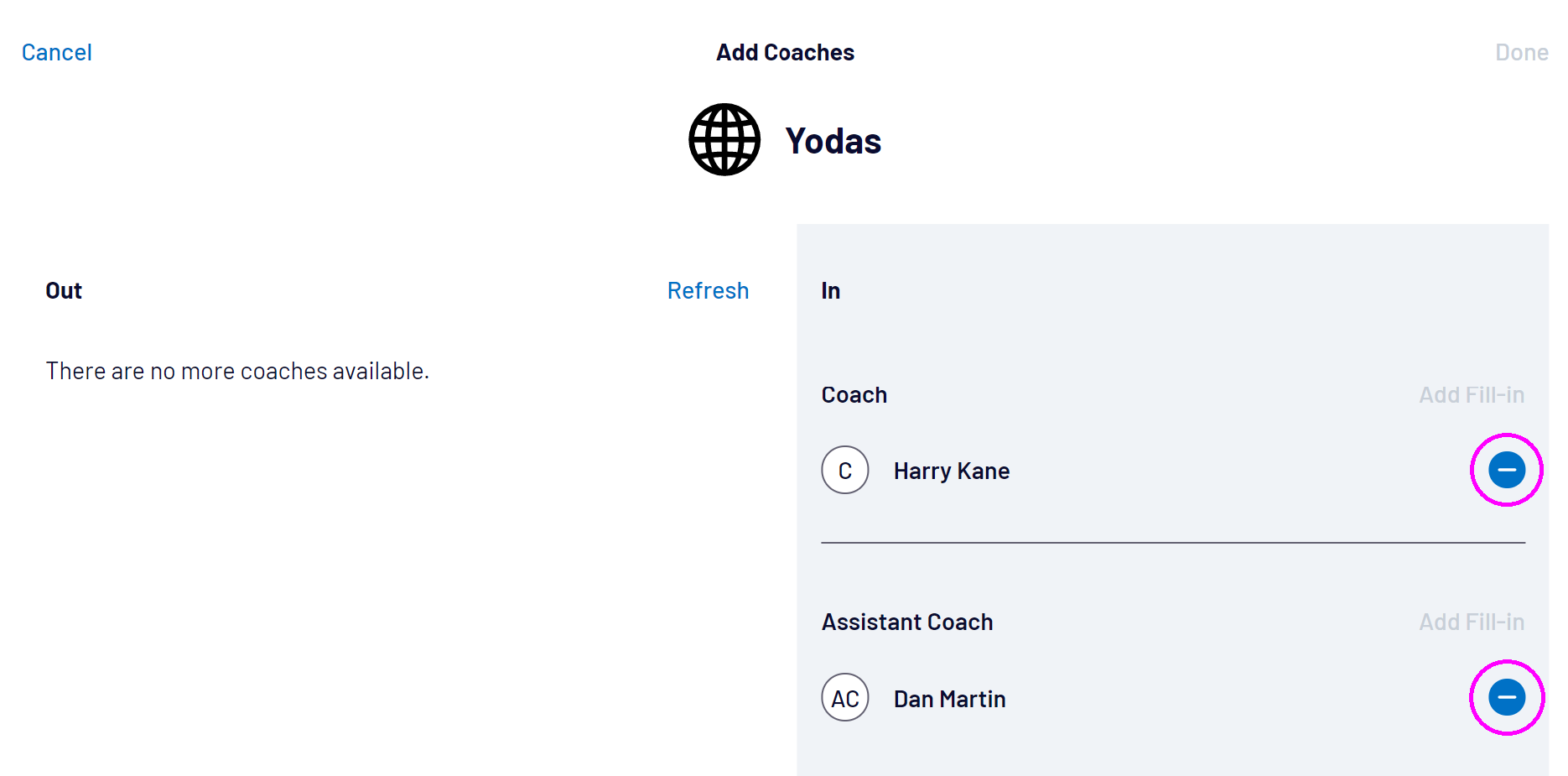This screenshot has height=776, width=1568.
Task: Cancel adding coaches
Action: (x=57, y=52)
